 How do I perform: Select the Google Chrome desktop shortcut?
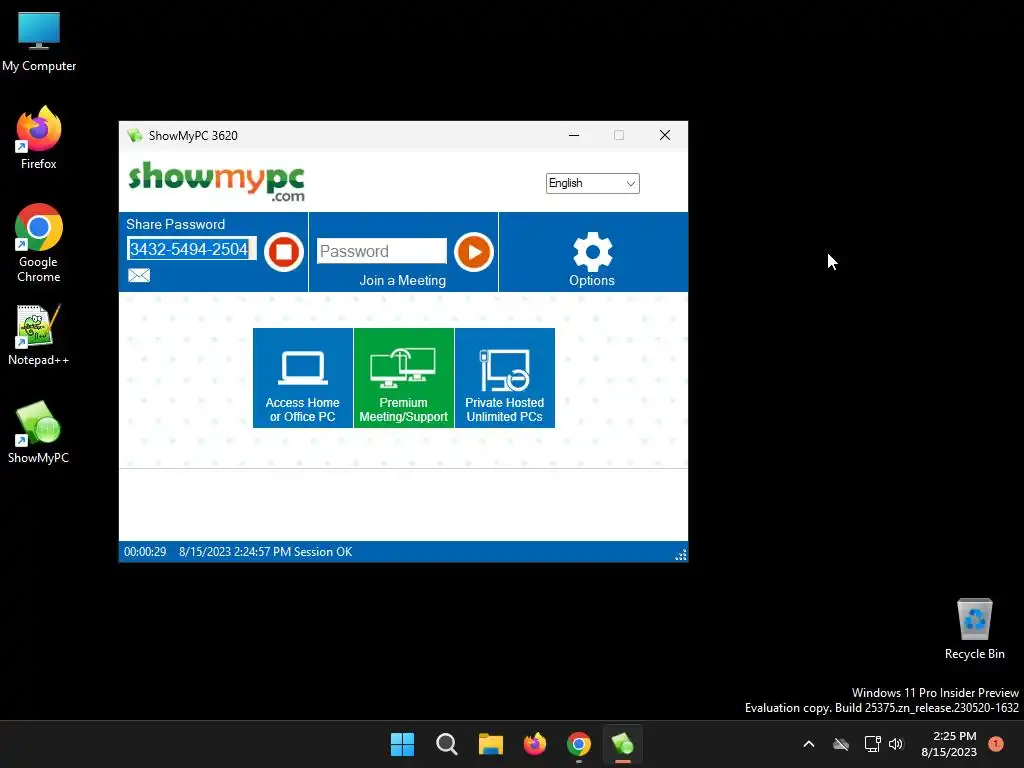[x=39, y=243]
